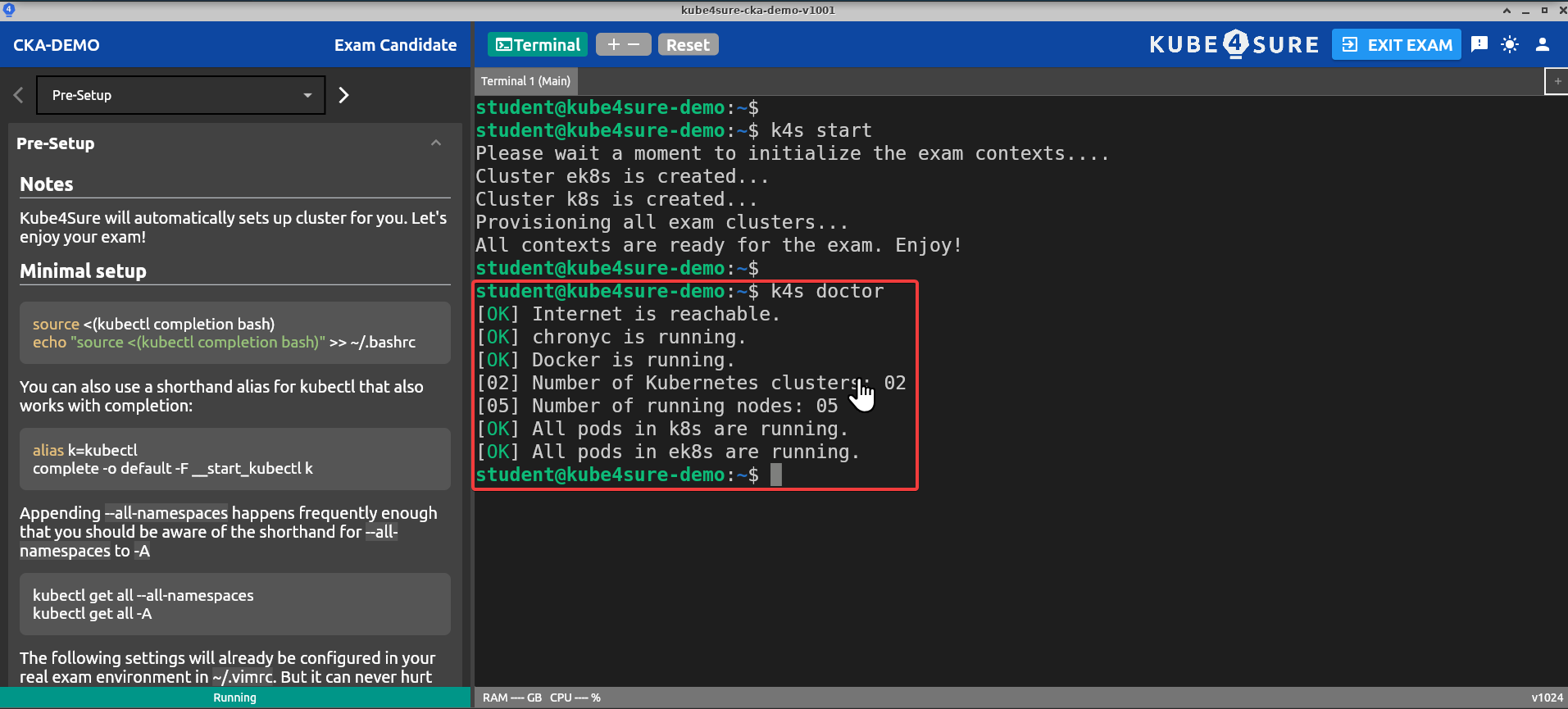The width and height of the screenshot is (1568, 709).
Task: Click the EXIT EXAM button
Action: point(1397,45)
